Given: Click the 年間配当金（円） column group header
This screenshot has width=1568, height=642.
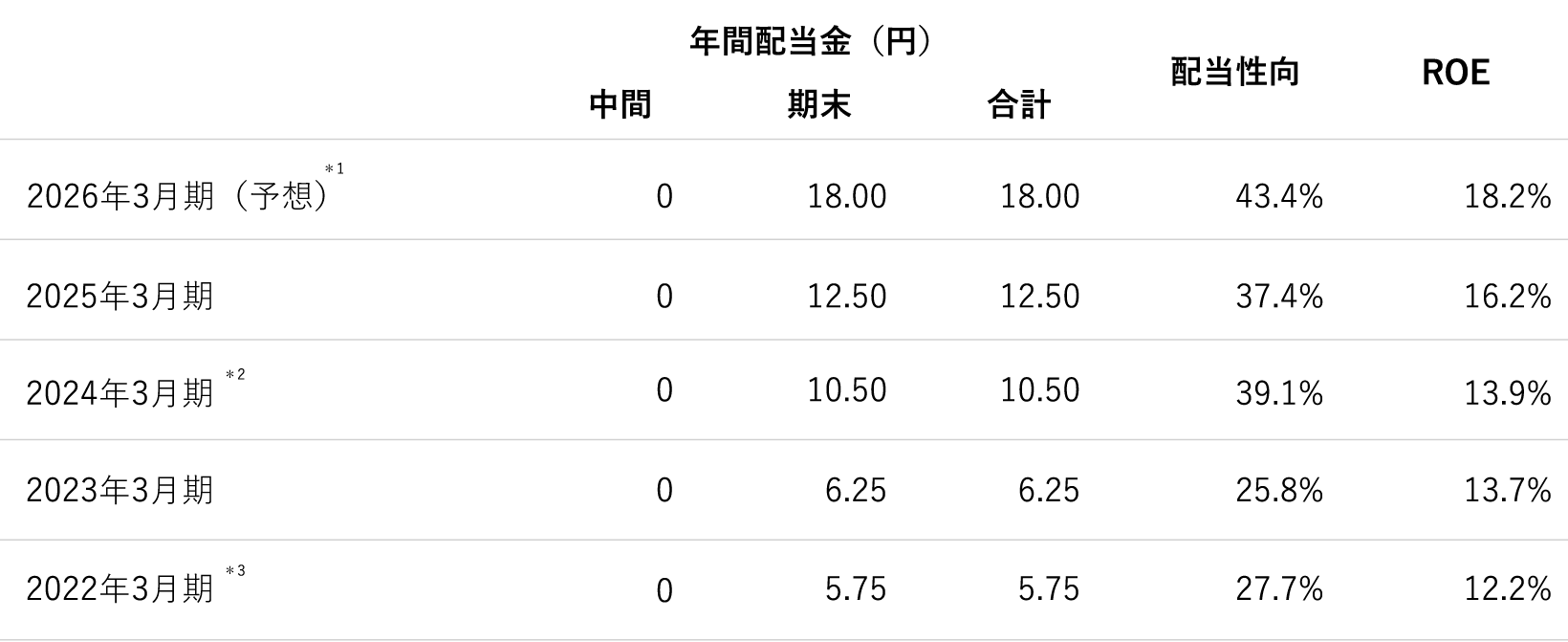Looking at the screenshot, I should (811, 42).
